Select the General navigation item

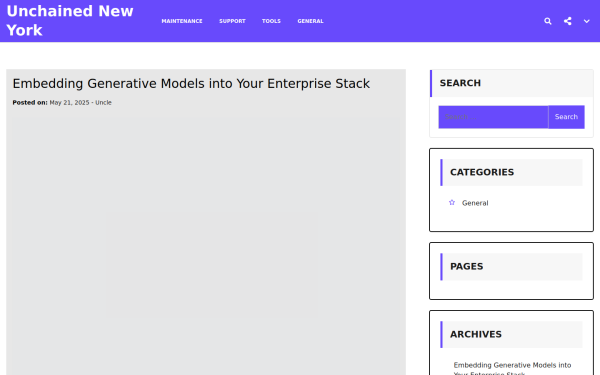(x=310, y=21)
